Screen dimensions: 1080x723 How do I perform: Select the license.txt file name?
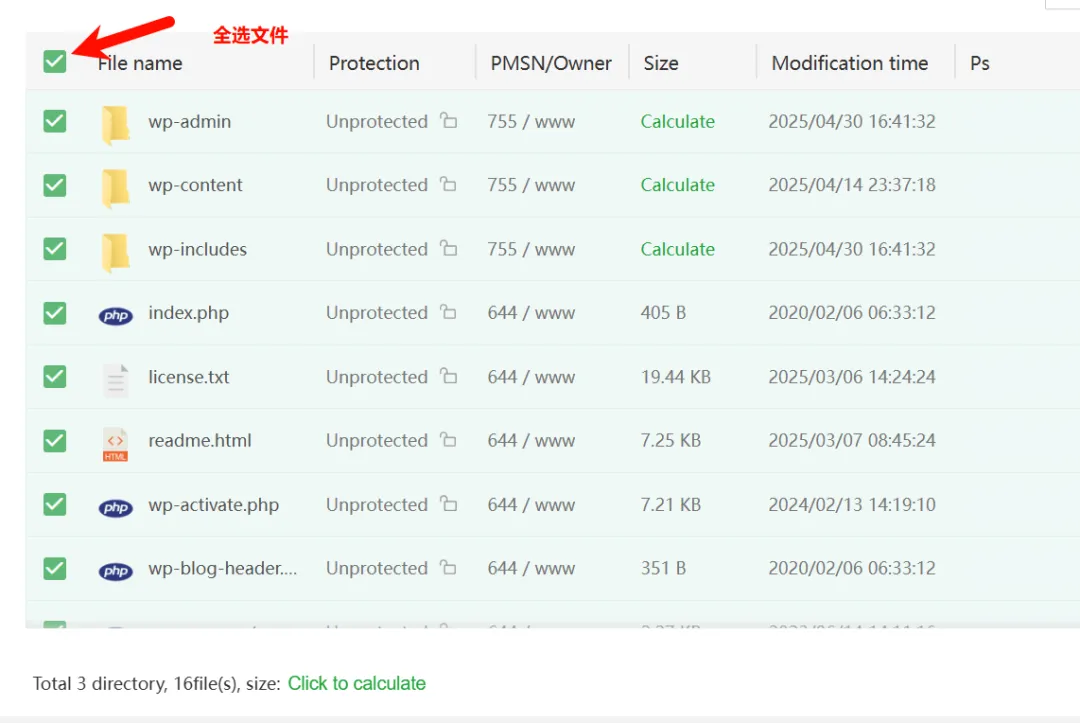189,377
